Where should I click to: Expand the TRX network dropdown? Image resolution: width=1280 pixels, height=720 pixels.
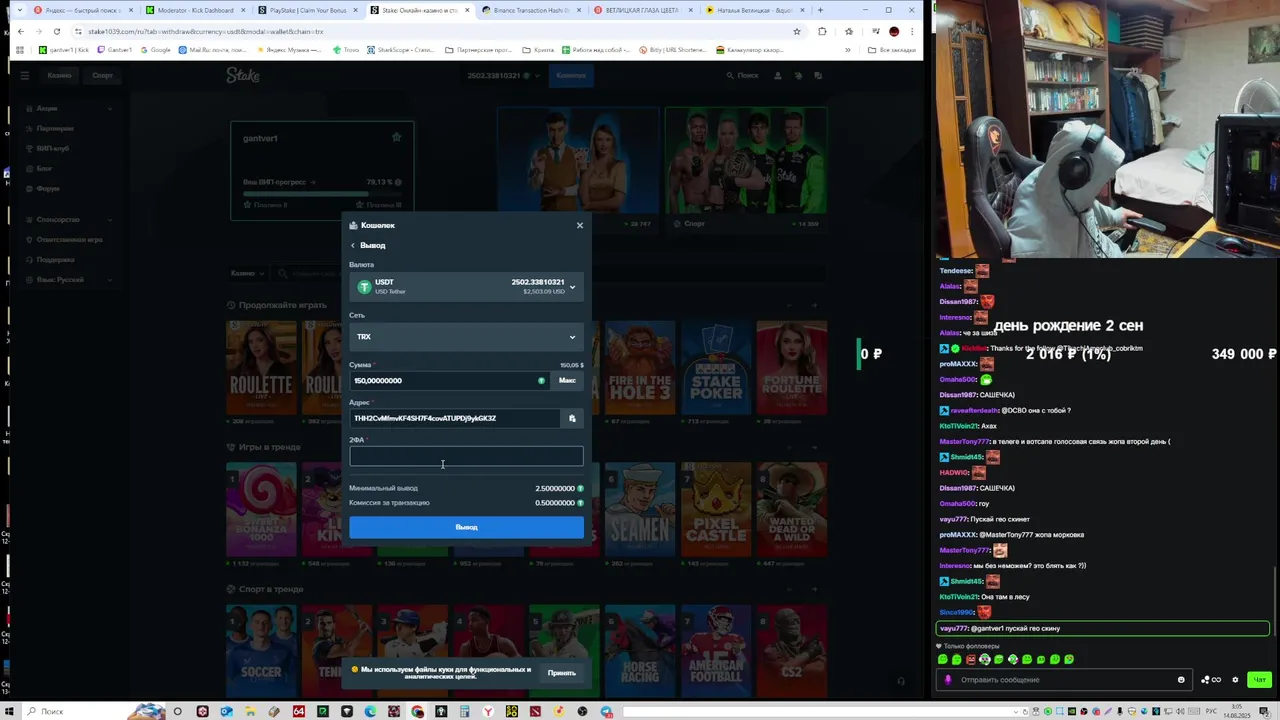pos(466,337)
